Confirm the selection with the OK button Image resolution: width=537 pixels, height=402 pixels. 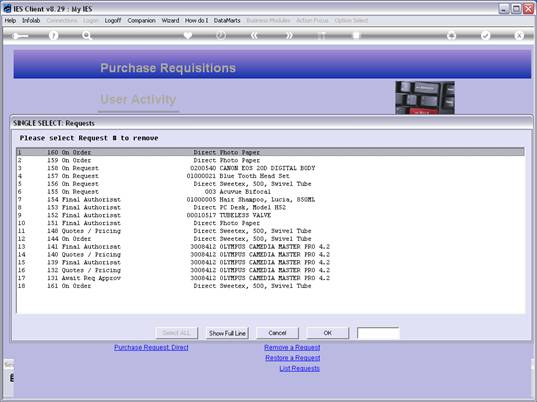327,333
